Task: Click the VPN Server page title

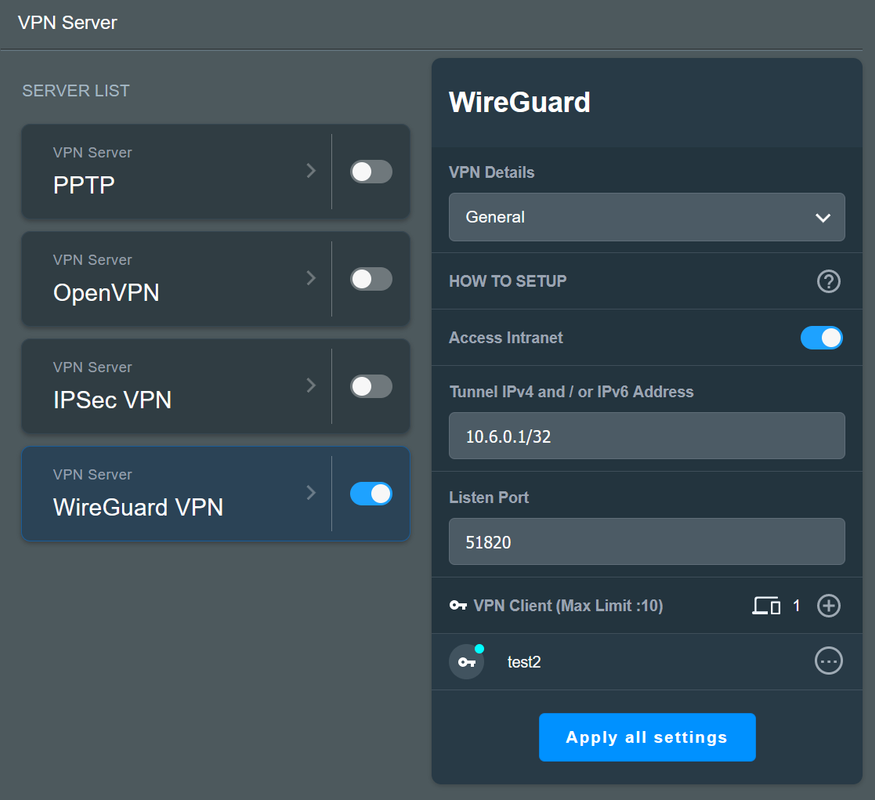Action: (x=68, y=22)
